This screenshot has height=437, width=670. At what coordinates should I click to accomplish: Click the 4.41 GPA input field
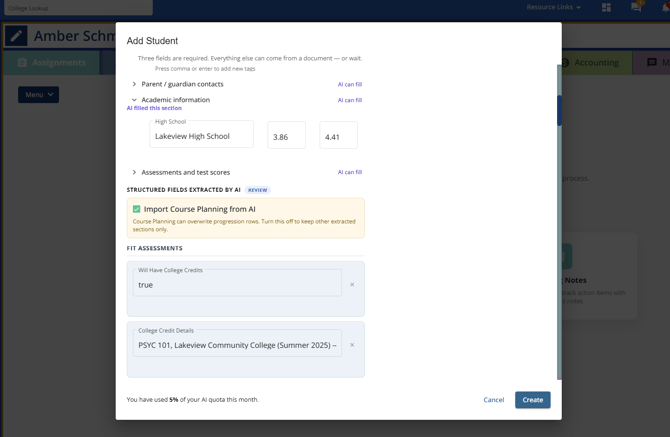pyautogui.click(x=338, y=135)
